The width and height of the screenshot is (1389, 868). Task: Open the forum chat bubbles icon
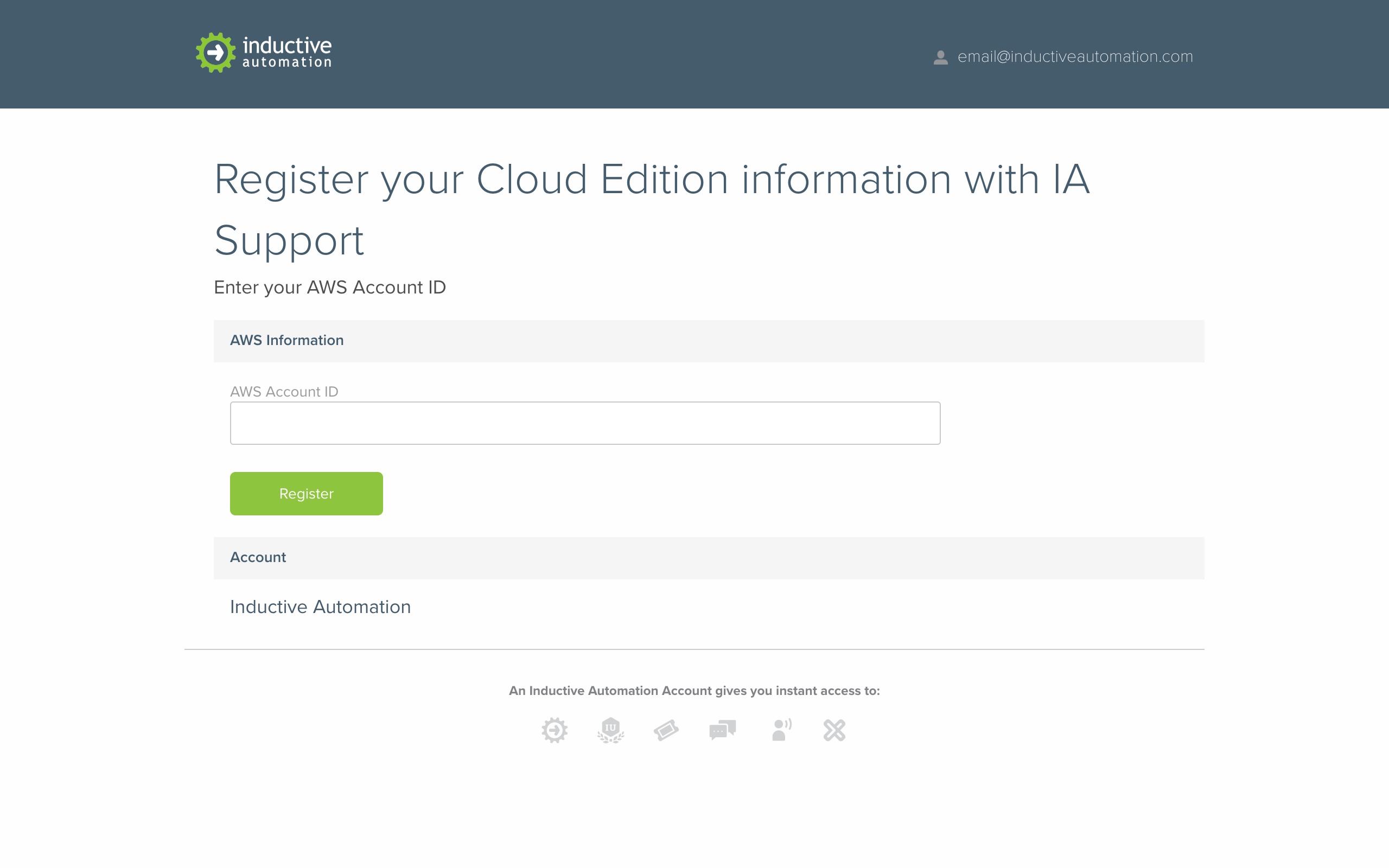(x=722, y=730)
